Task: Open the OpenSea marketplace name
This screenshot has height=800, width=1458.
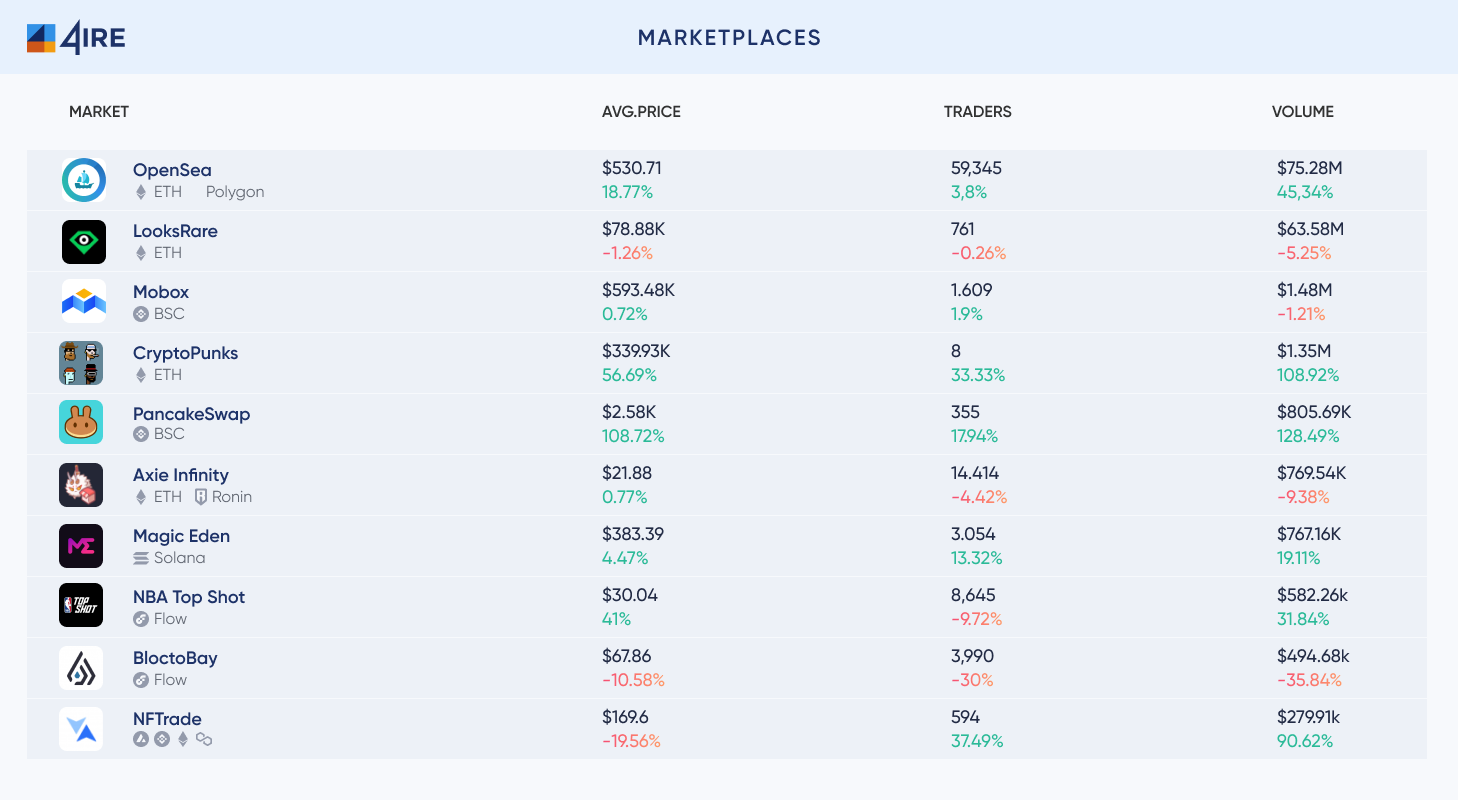Action: pos(172,170)
